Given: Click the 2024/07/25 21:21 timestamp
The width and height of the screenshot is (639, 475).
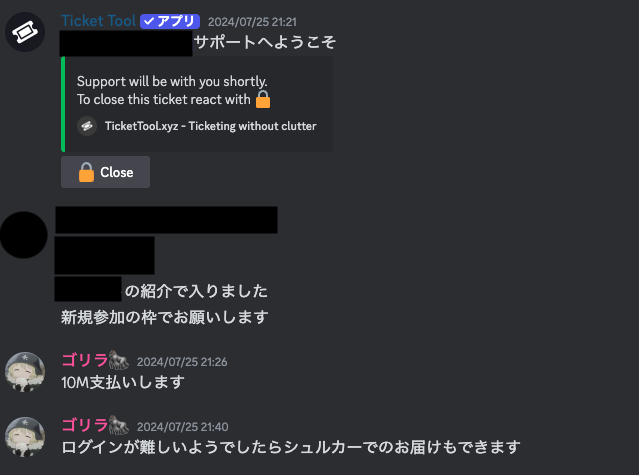Looking at the screenshot, I should (x=252, y=22).
